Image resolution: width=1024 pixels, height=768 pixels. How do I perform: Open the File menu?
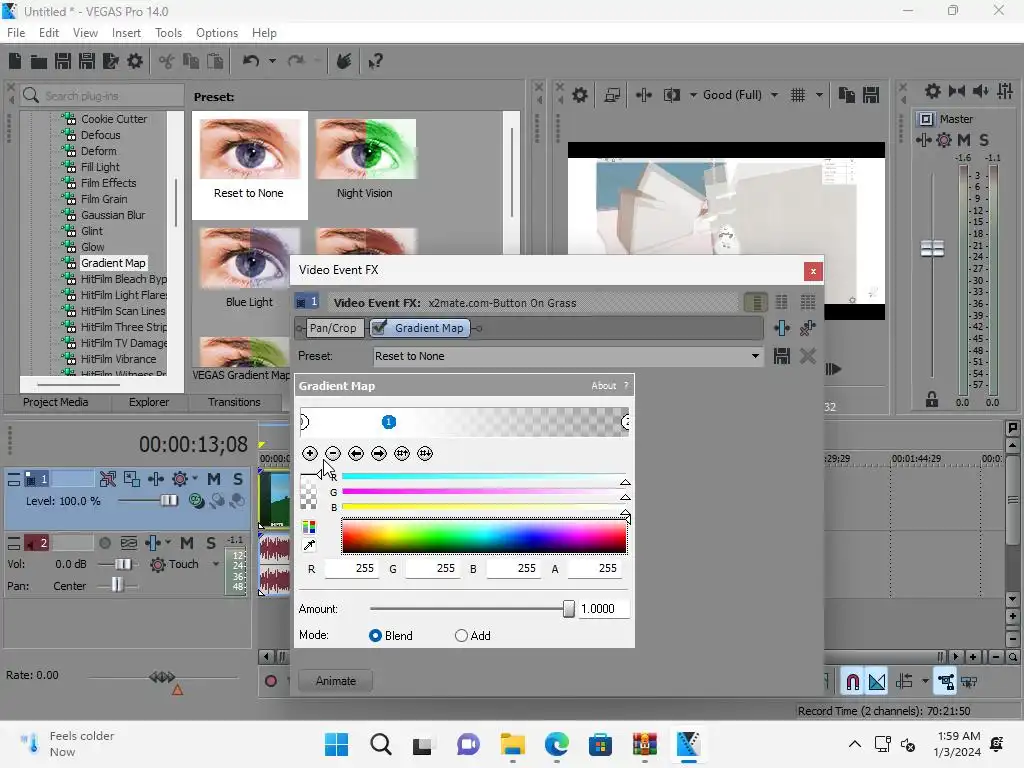tap(16, 33)
